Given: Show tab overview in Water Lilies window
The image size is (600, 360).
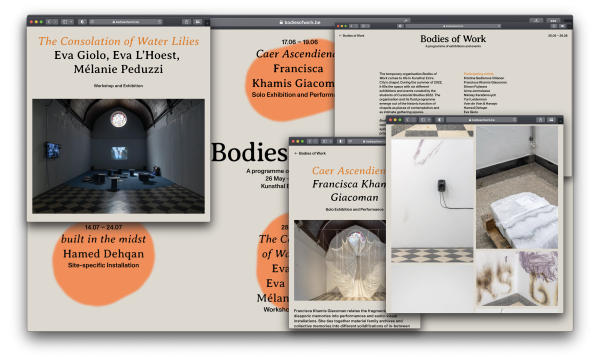Looking at the screenshot, I should click(x=197, y=22).
